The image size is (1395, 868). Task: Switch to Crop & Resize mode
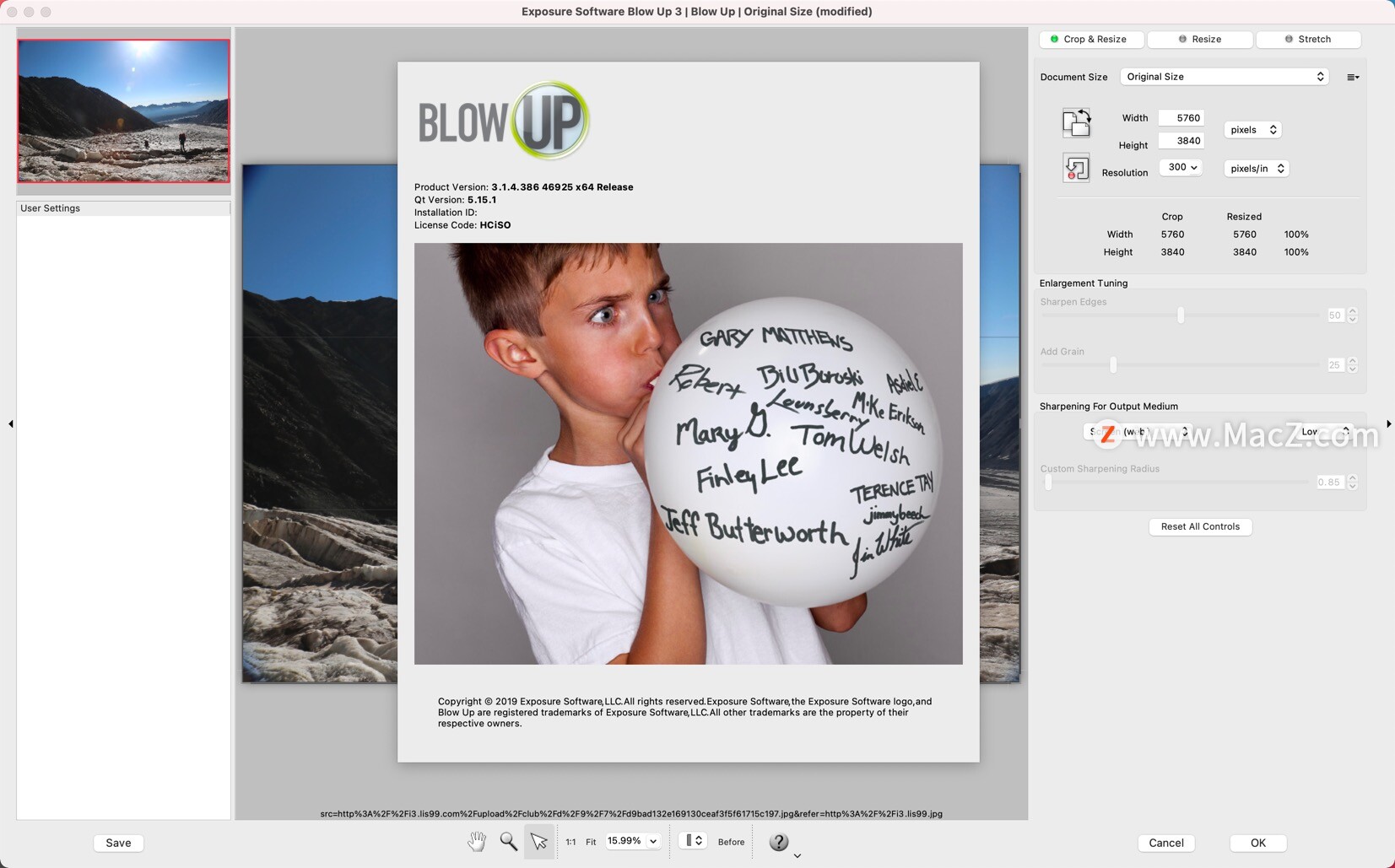(1091, 39)
